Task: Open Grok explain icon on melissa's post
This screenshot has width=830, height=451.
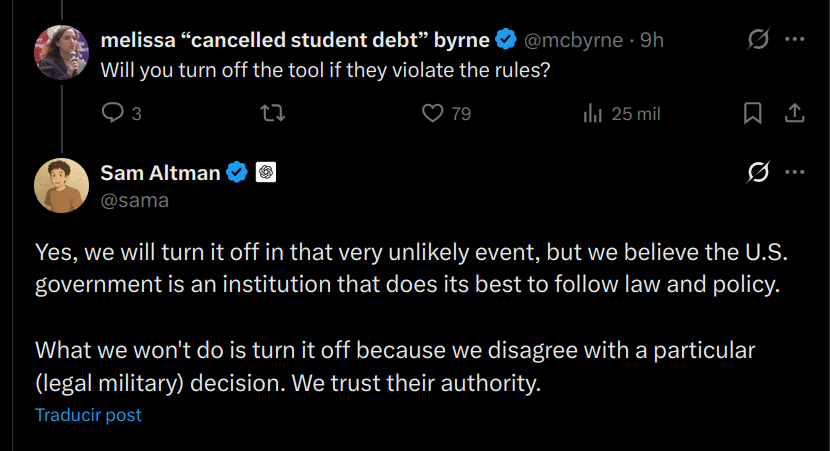Action: (757, 40)
